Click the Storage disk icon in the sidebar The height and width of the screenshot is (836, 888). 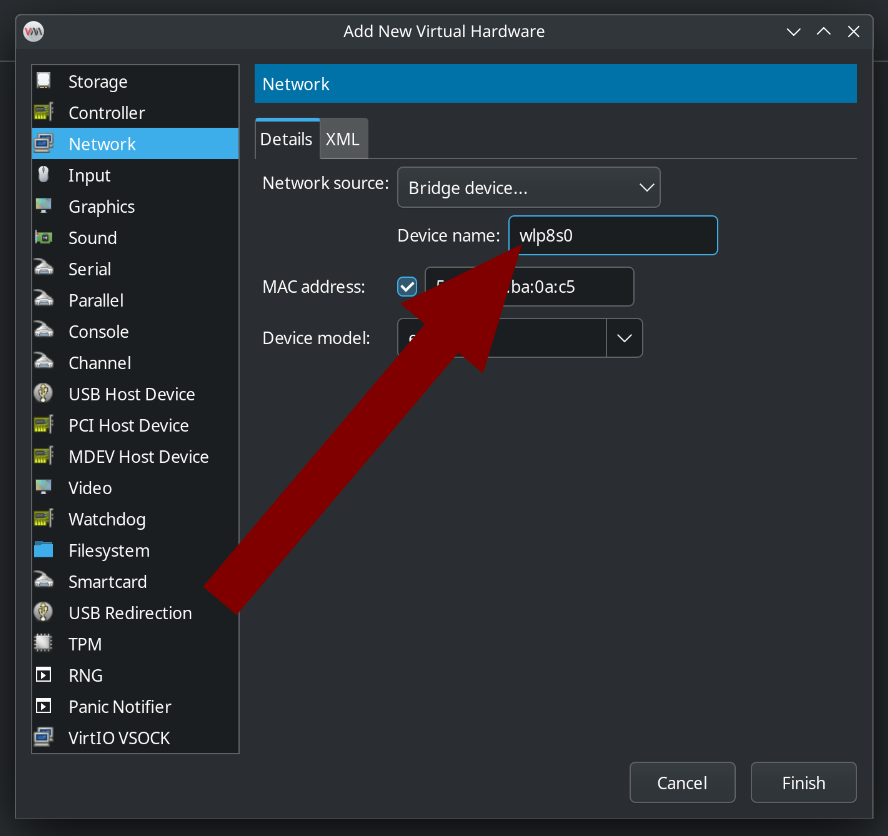pos(44,81)
